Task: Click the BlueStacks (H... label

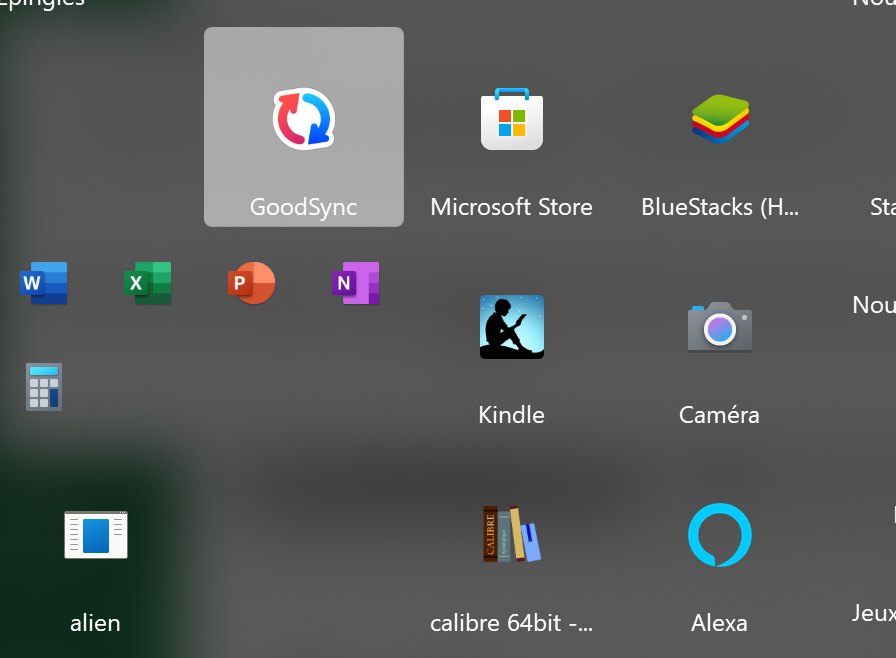Action: (720, 207)
